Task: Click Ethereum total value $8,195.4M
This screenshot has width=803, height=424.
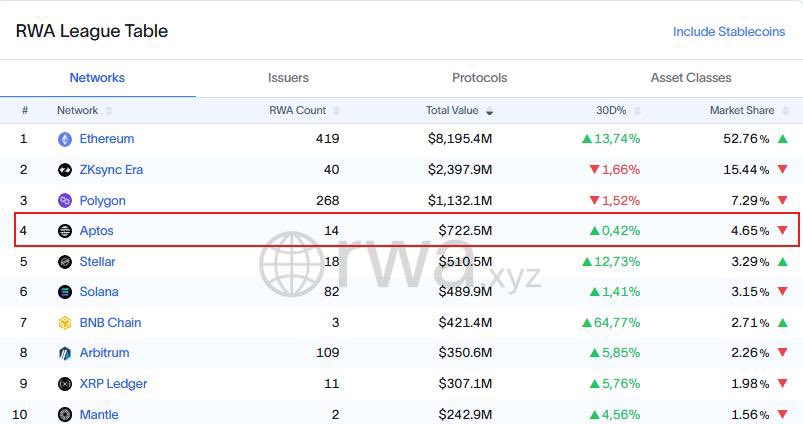Action: [x=460, y=139]
